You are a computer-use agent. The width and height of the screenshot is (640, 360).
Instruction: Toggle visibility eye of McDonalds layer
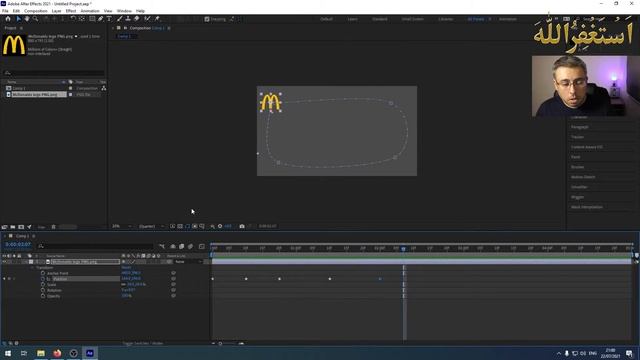point(4,262)
